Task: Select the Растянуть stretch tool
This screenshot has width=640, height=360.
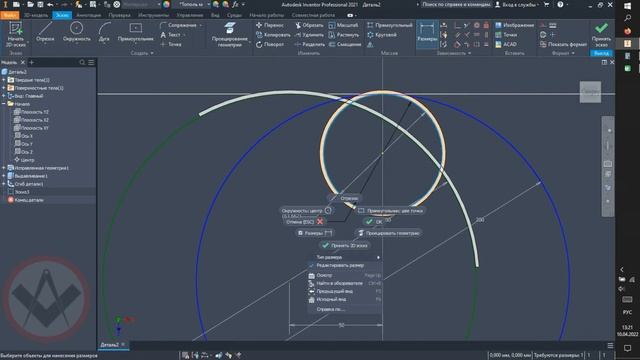Action: pyautogui.click(x=344, y=35)
